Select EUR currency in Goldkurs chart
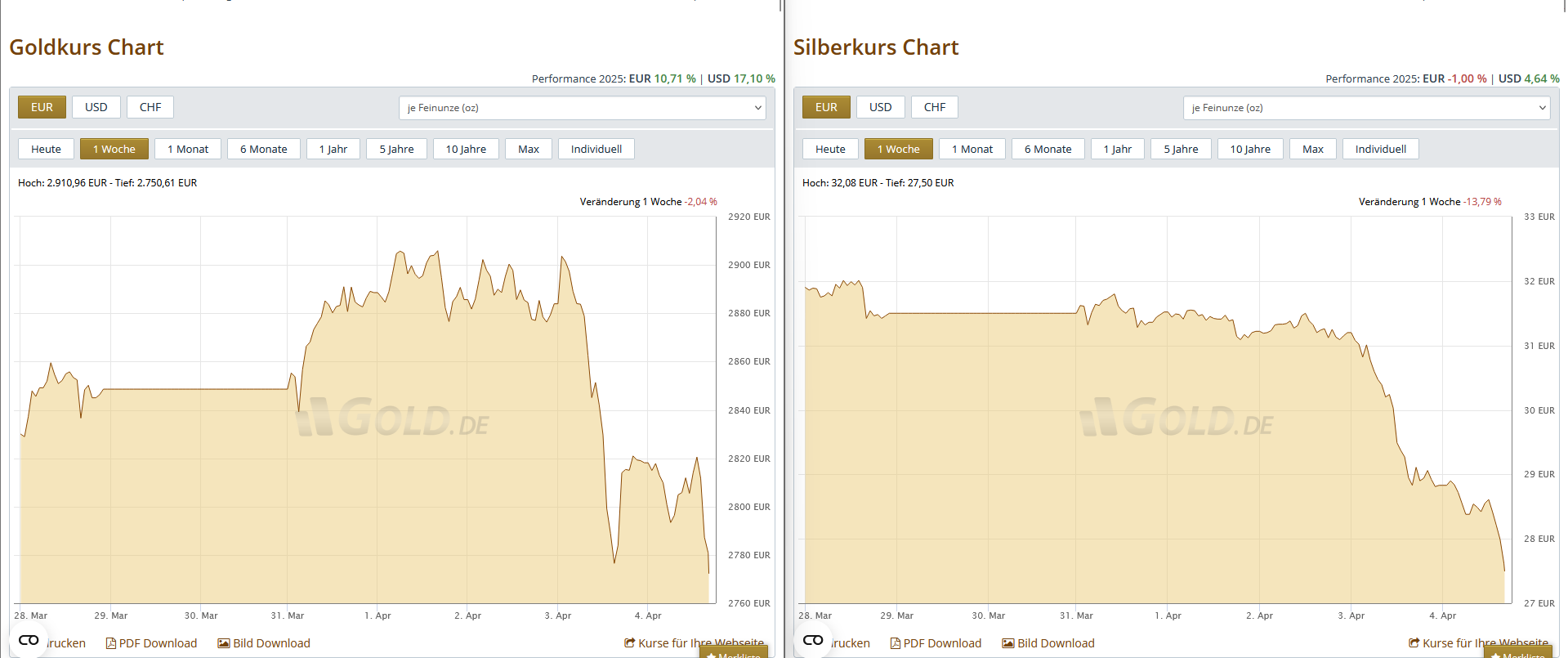This screenshot has width=1568, height=658. tap(42, 107)
